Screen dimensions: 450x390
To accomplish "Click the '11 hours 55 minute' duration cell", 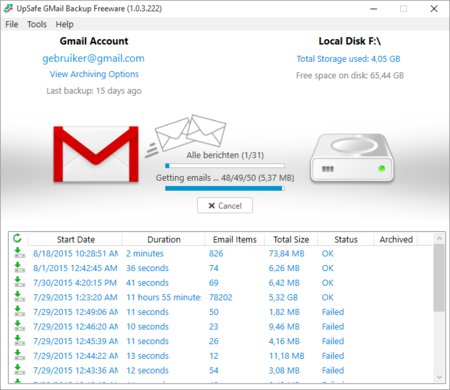I will click(x=164, y=297).
